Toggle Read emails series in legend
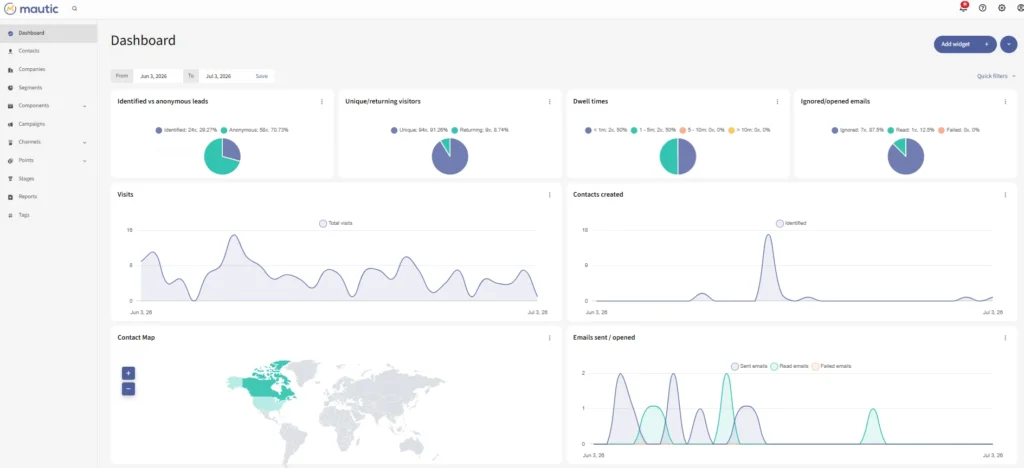This screenshot has width=1024, height=468. point(790,366)
